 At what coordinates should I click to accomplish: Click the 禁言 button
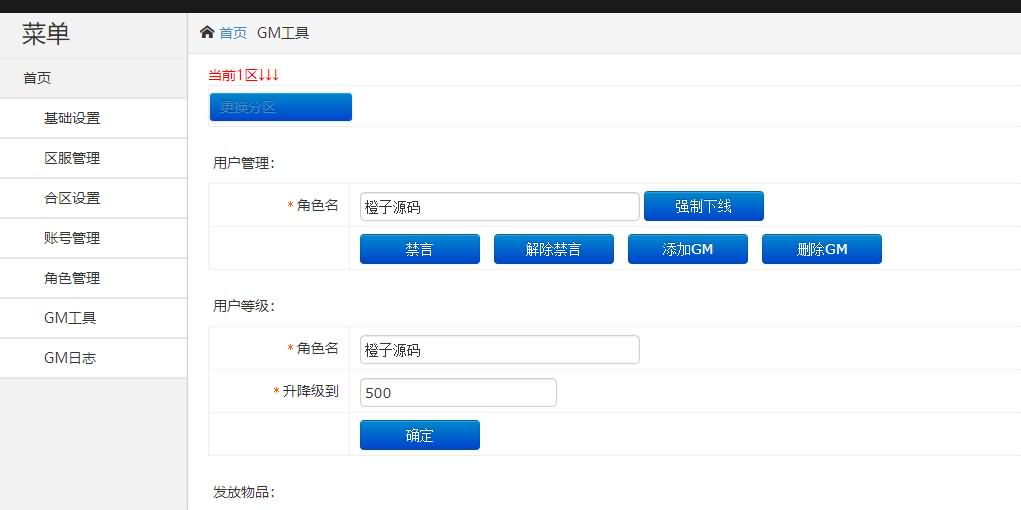tap(420, 249)
